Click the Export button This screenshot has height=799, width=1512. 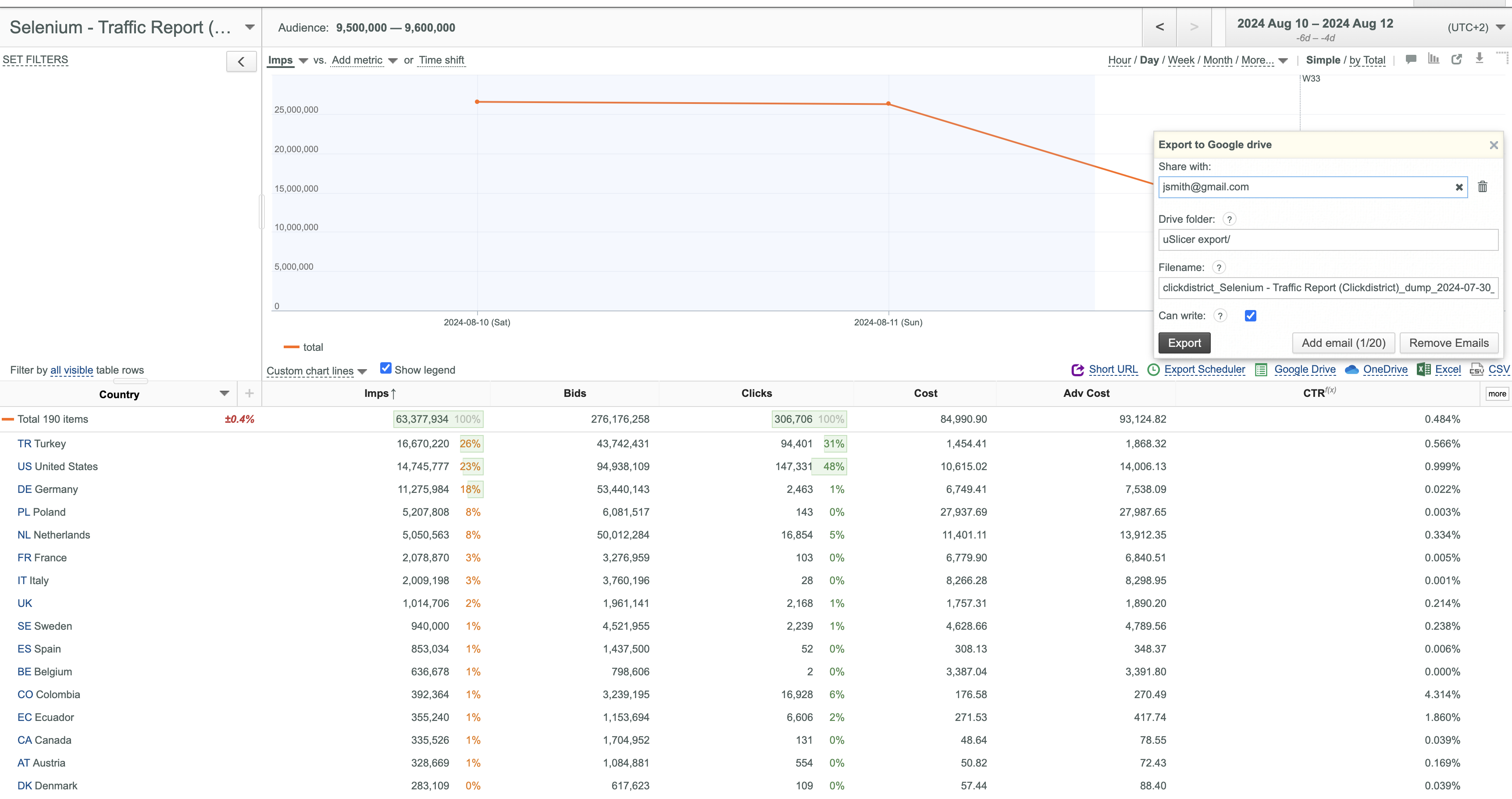[1184, 343]
